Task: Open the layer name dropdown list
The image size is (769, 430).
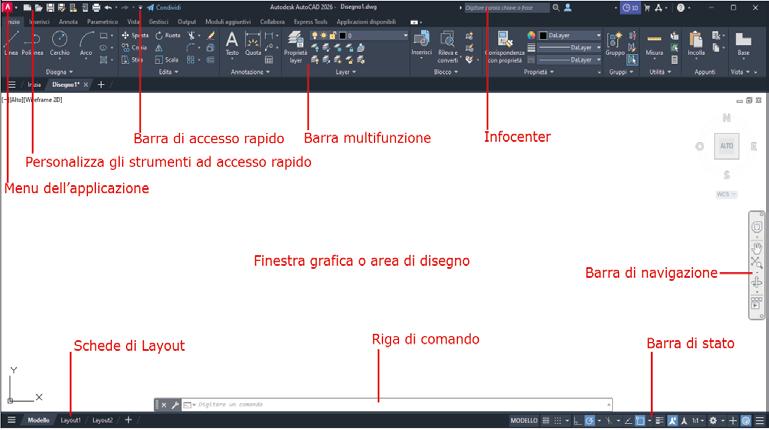Action: pyautogui.click(x=374, y=35)
